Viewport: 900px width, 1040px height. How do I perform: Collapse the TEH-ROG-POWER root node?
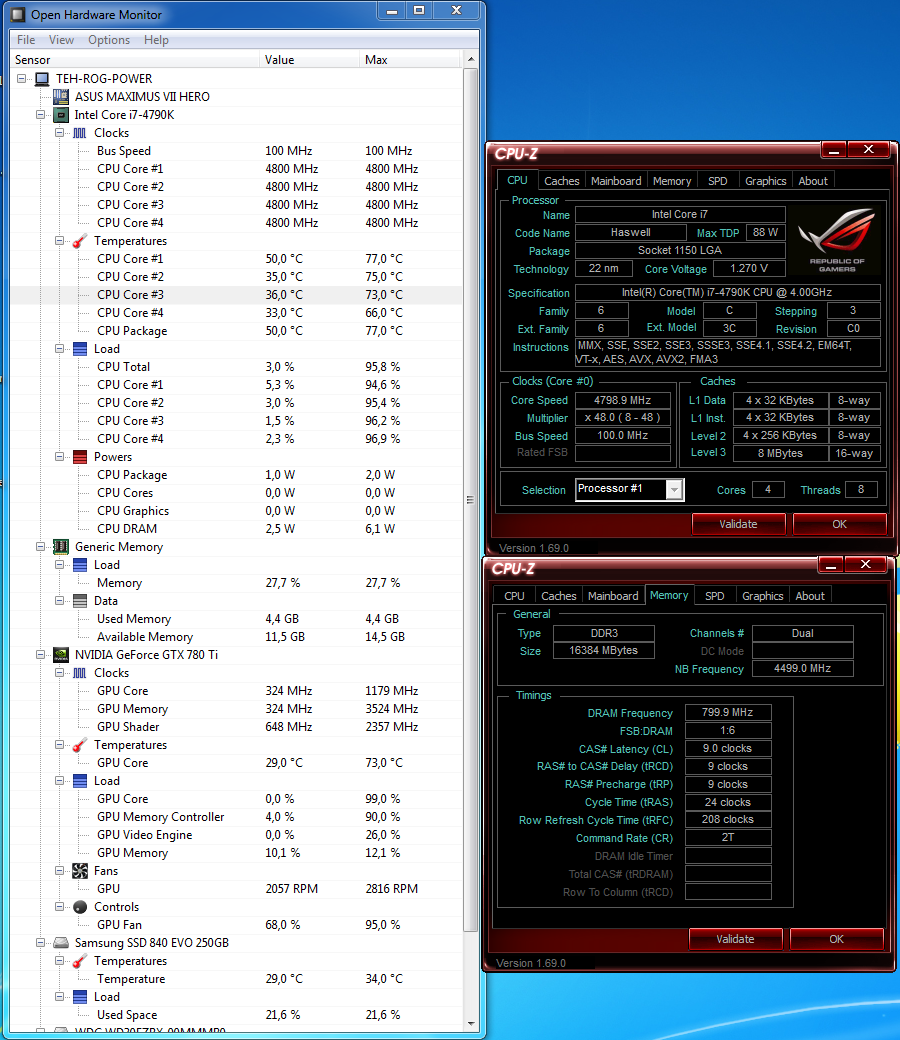pos(22,79)
